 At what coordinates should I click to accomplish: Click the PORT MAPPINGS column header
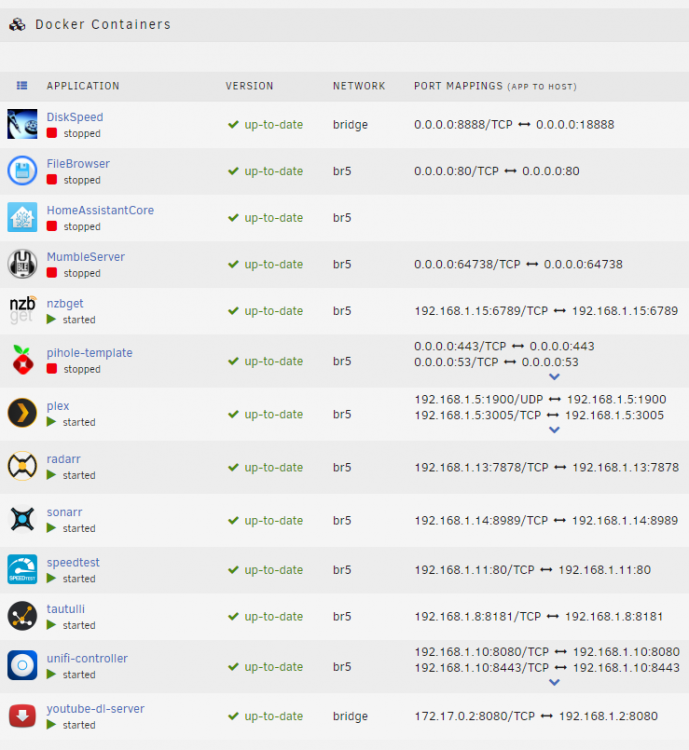[x=495, y=86]
